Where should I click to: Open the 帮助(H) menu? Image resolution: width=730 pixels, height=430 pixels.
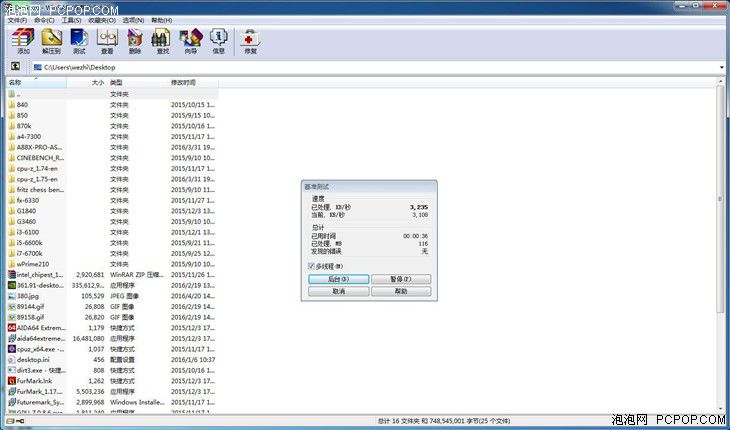(x=162, y=20)
